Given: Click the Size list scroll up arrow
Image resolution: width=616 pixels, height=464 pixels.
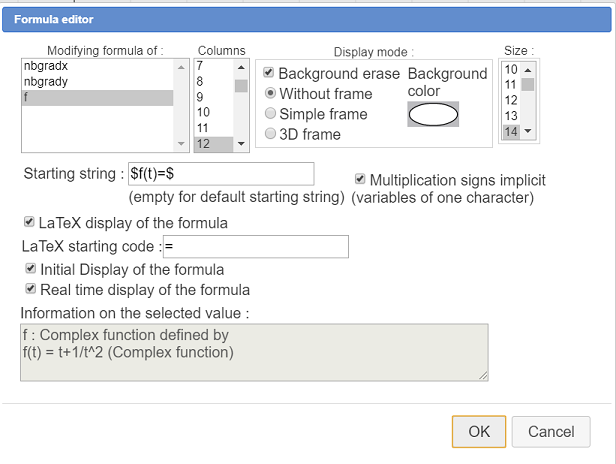Looking at the screenshot, I should point(528,70).
